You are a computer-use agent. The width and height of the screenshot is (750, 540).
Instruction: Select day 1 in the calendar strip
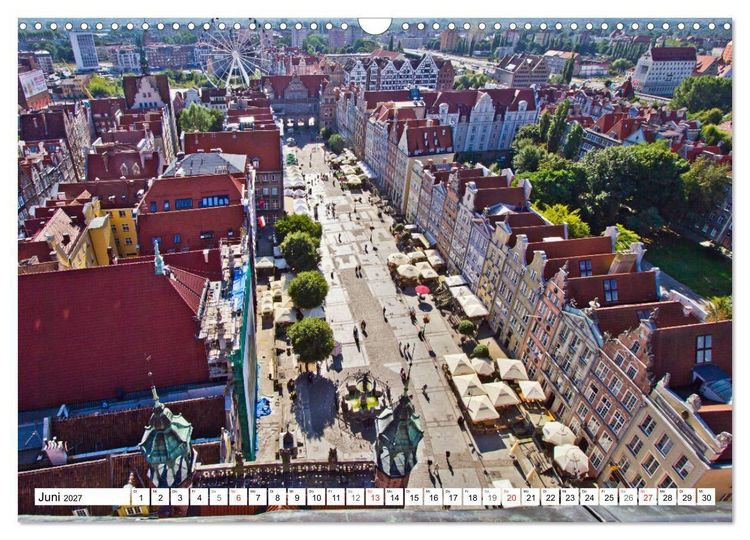pos(140,497)
